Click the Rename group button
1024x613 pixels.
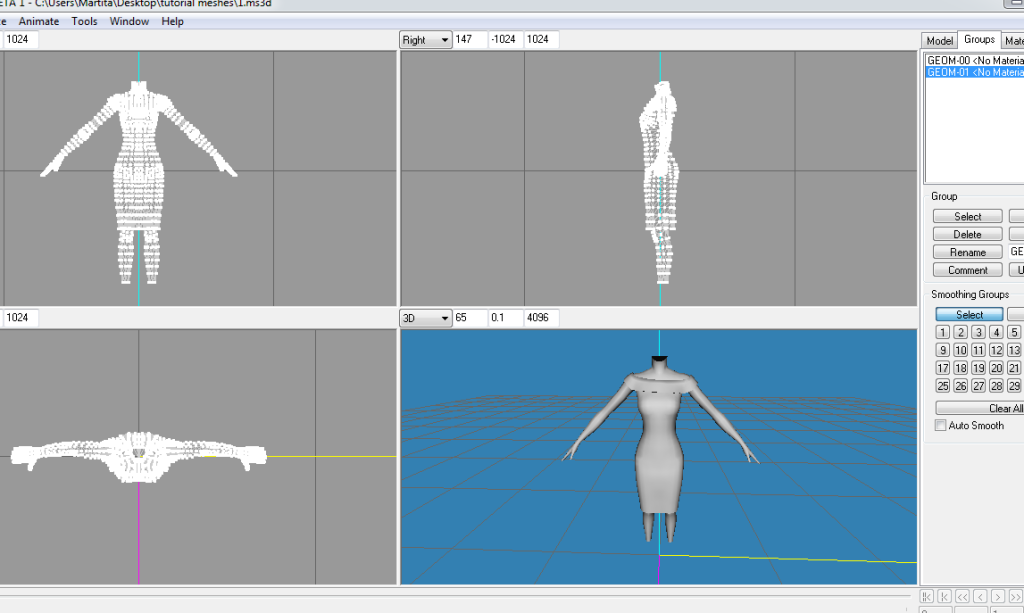click(x=967, y=252)
